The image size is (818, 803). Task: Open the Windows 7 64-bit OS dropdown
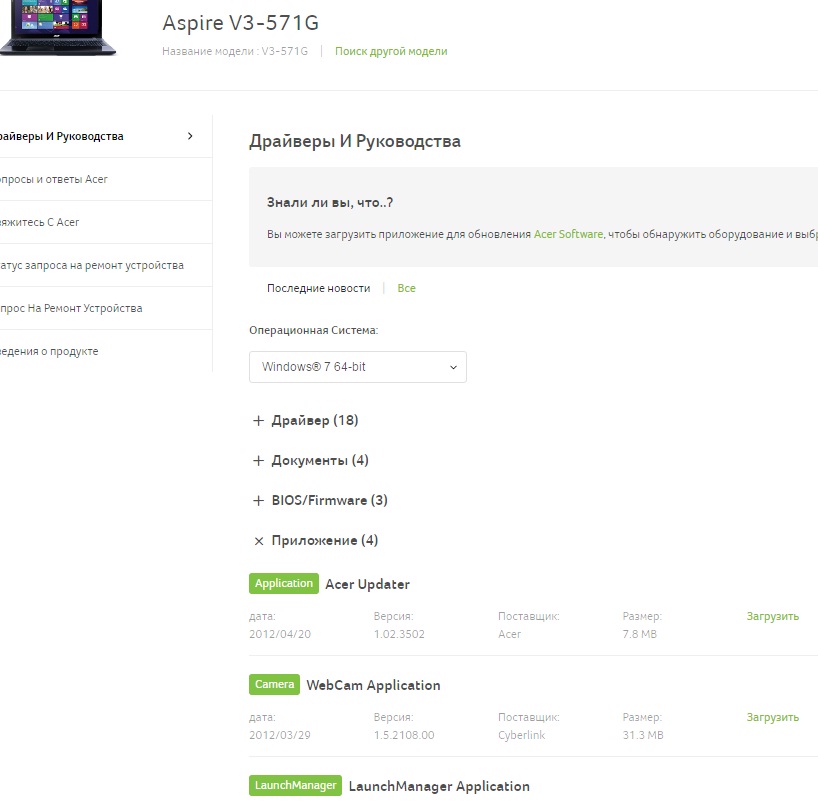tap(358, 367)
